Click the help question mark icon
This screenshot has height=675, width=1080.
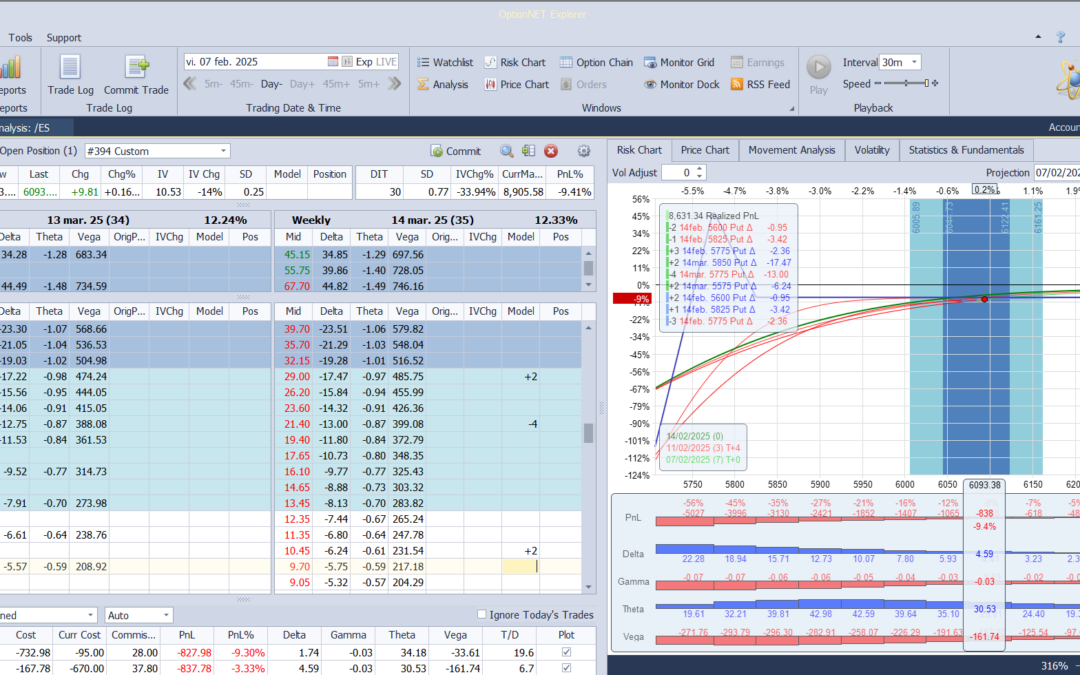[x=1061, y=37]
